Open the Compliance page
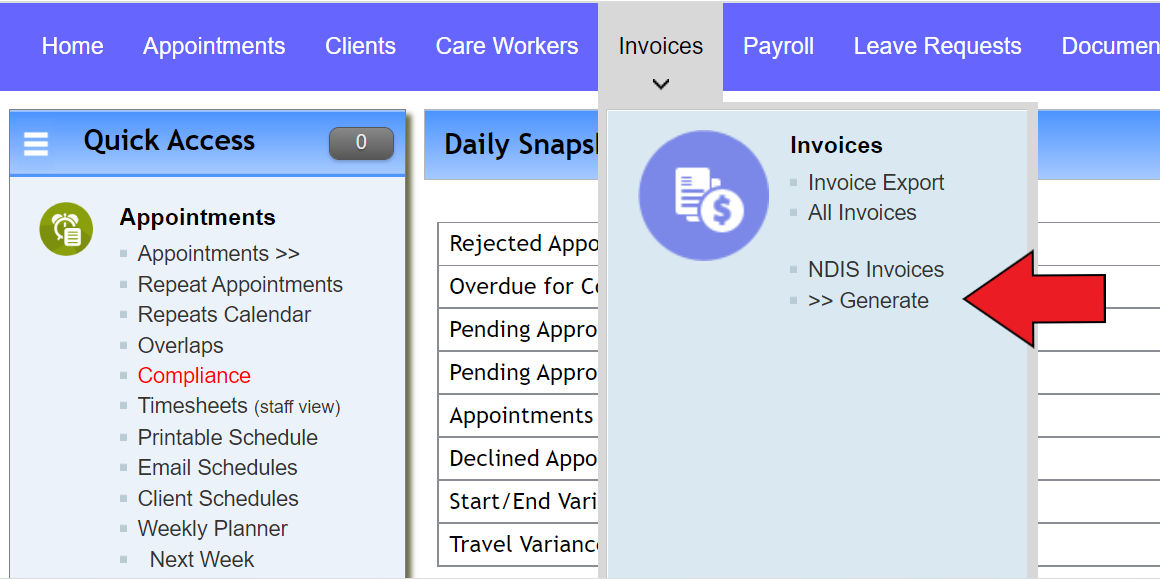 194,375
